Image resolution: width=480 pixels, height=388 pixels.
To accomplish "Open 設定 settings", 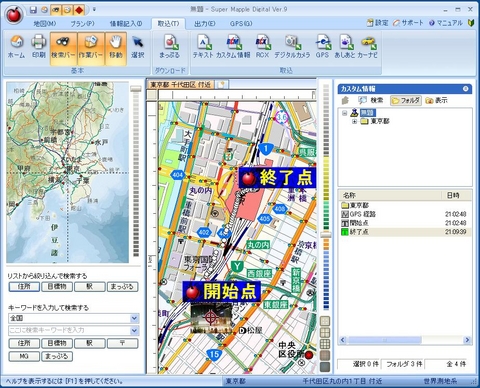I will point(378,23).
